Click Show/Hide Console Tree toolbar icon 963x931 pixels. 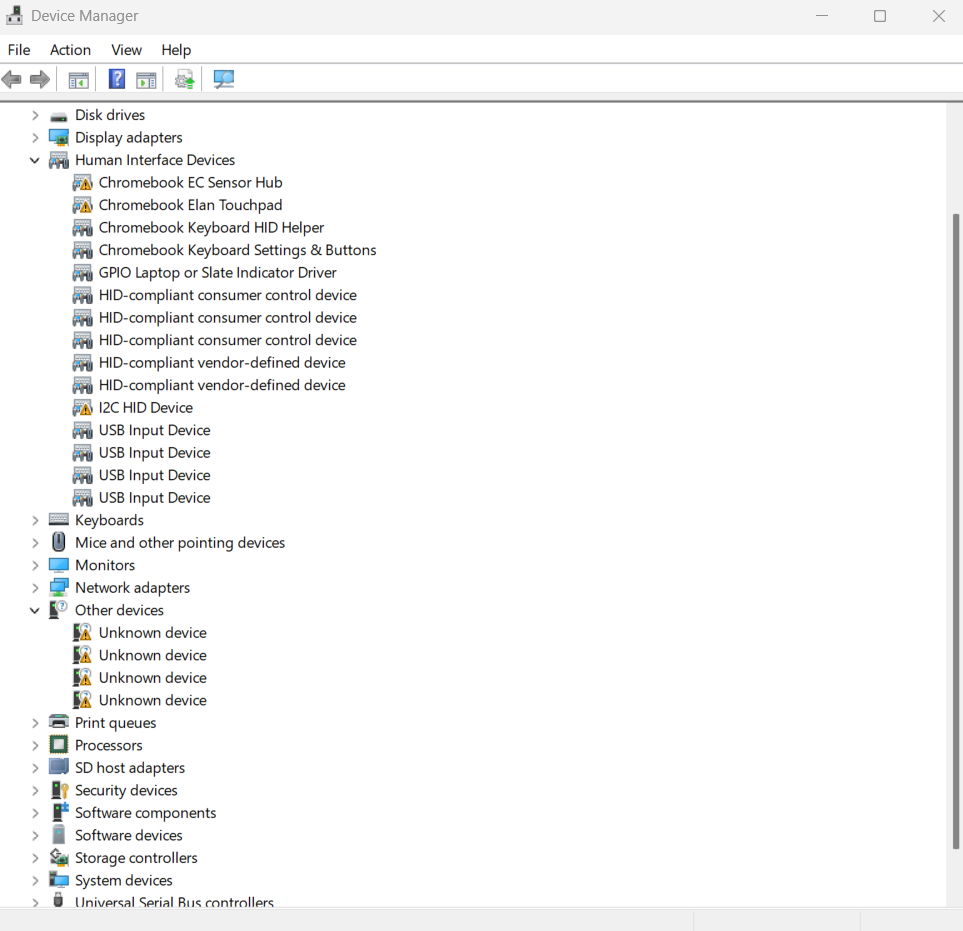[78, 79]
